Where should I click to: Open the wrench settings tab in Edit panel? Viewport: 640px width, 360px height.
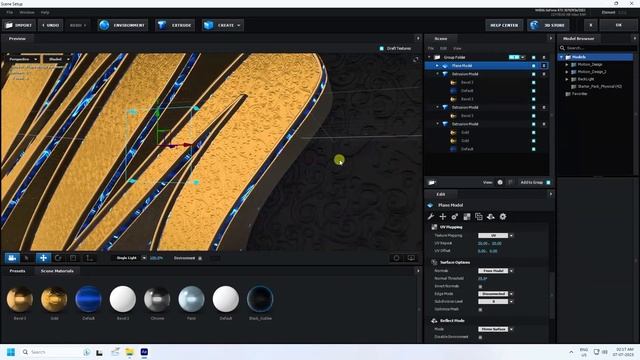(x=431, y=217)
